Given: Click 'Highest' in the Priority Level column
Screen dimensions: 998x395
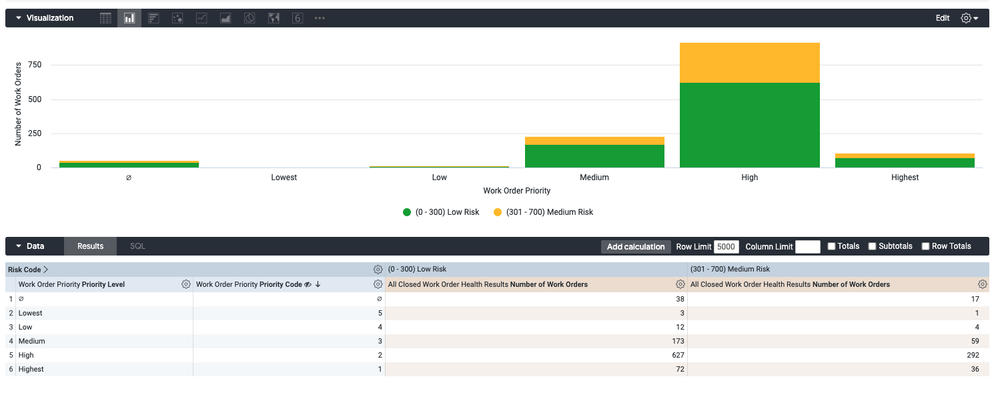Looking at the screenshot, I should click(x=31, y=369).
